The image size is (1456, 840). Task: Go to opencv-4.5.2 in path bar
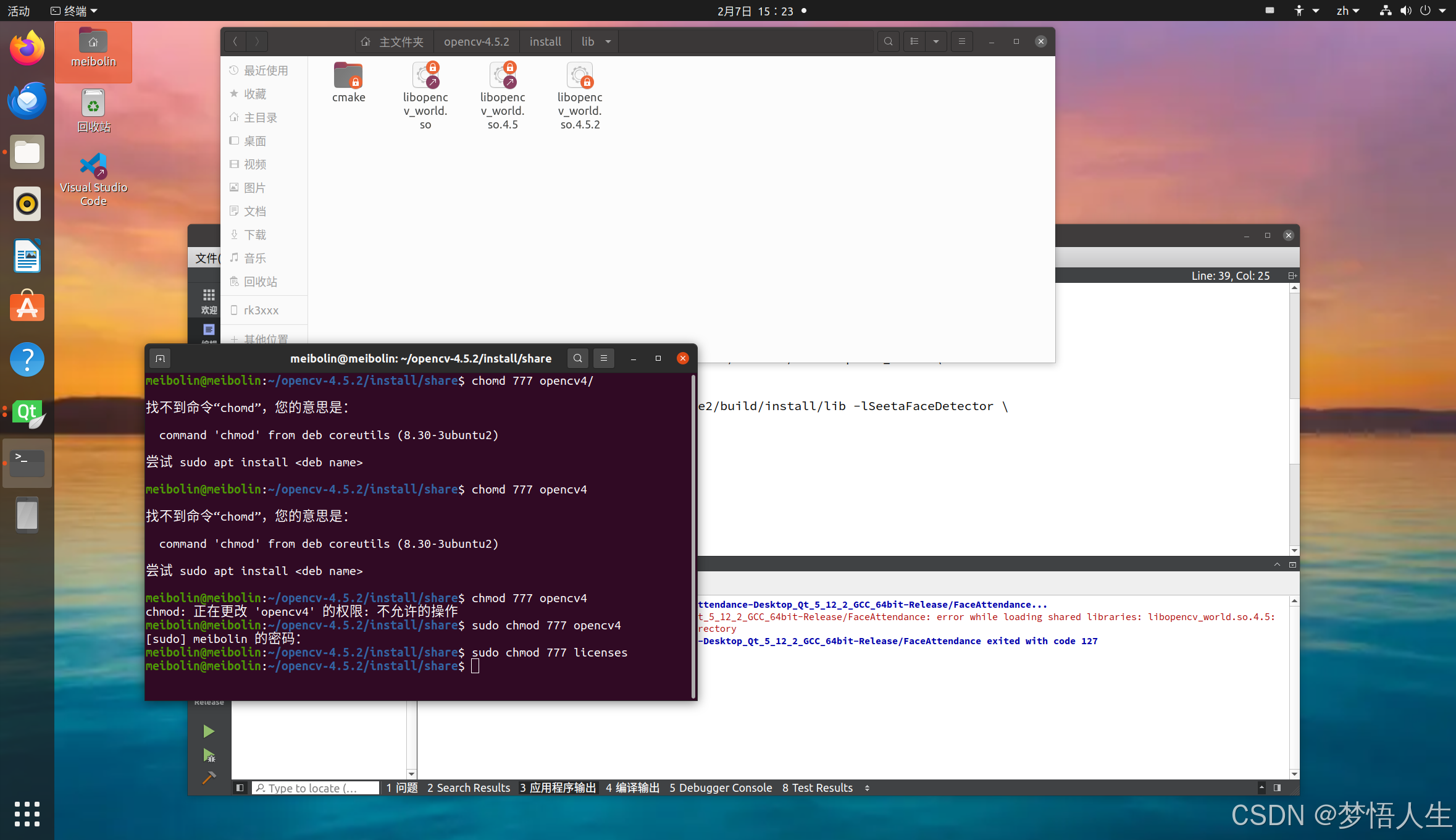pyautogui.click(x=476, y=41)
